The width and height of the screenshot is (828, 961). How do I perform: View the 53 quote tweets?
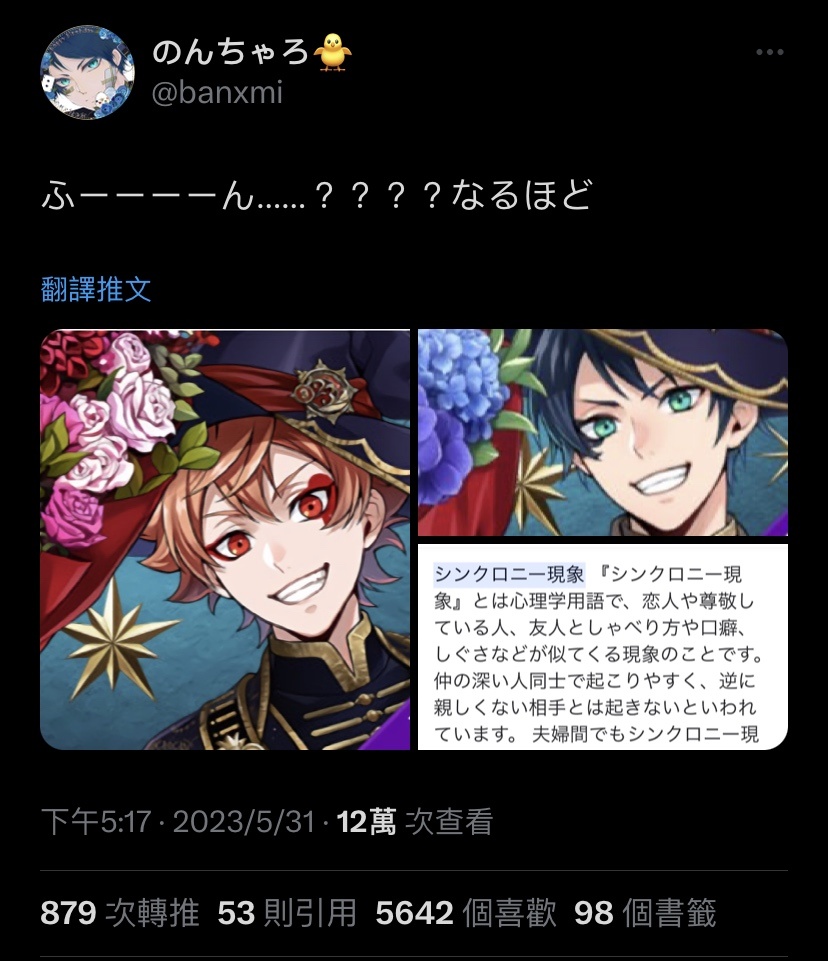[x=287, y=913]
